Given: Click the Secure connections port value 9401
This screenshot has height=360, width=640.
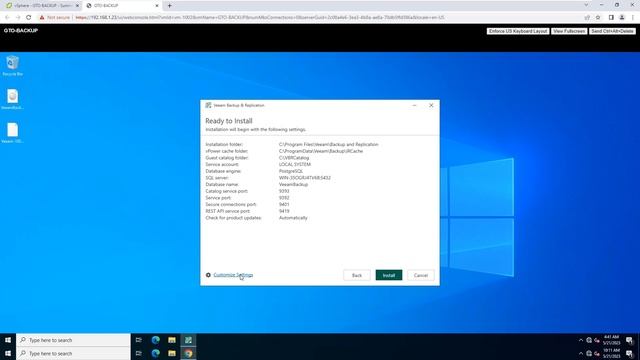Looking at the screenshot, I should [x=284, y=204].
